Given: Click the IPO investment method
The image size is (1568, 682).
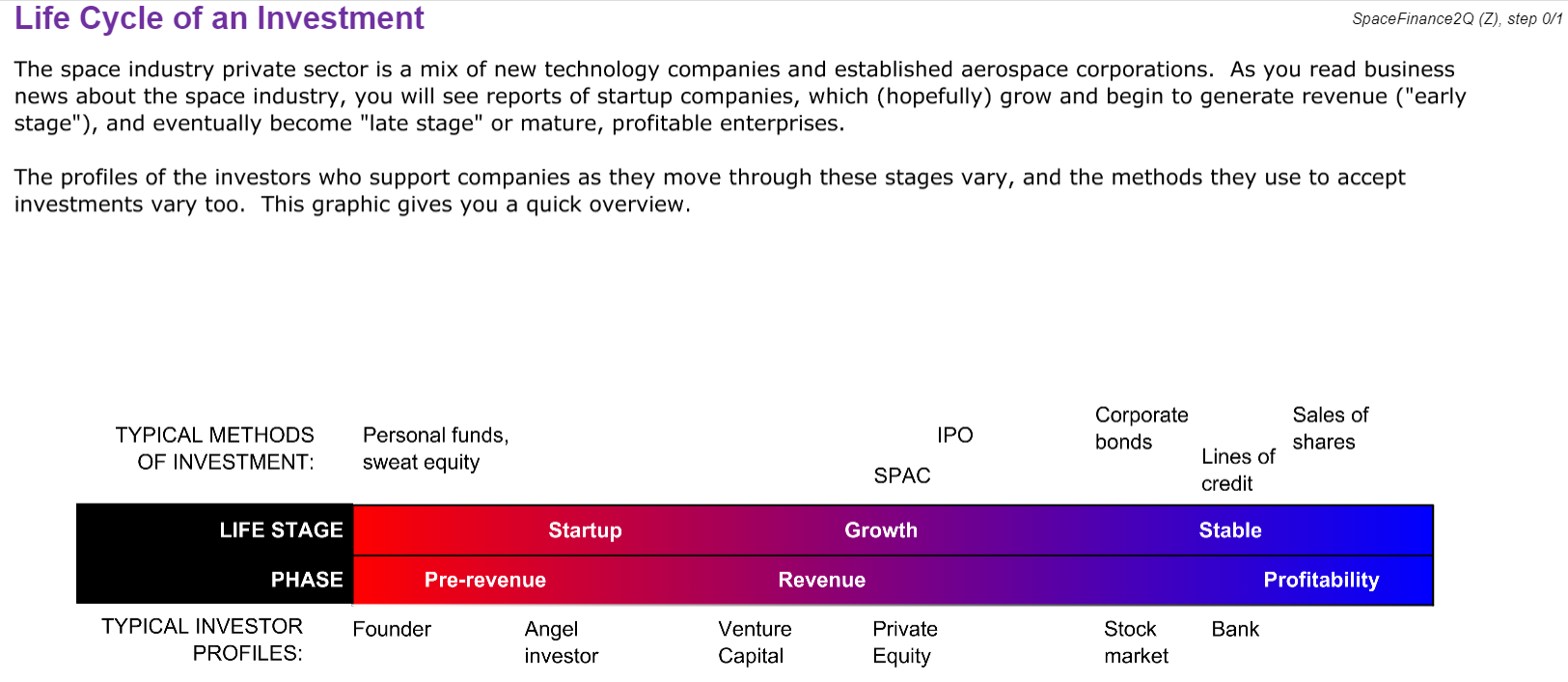Looking at the screenshot, I should (x=954, y=435).
